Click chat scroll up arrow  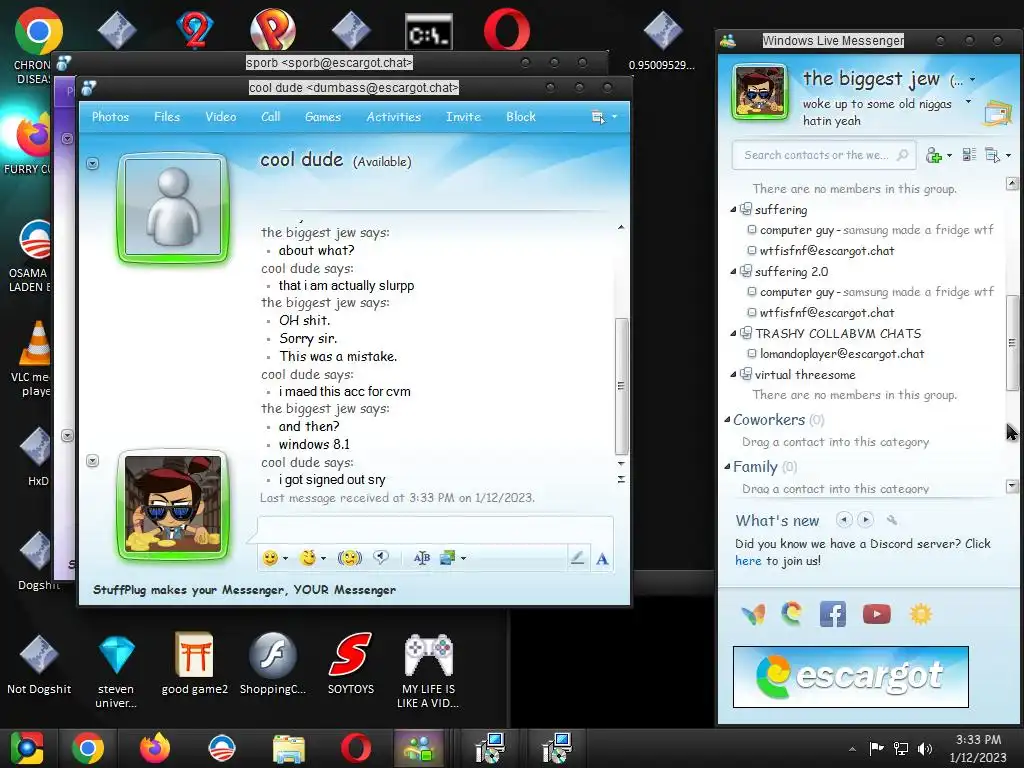[x=621, y=227]
